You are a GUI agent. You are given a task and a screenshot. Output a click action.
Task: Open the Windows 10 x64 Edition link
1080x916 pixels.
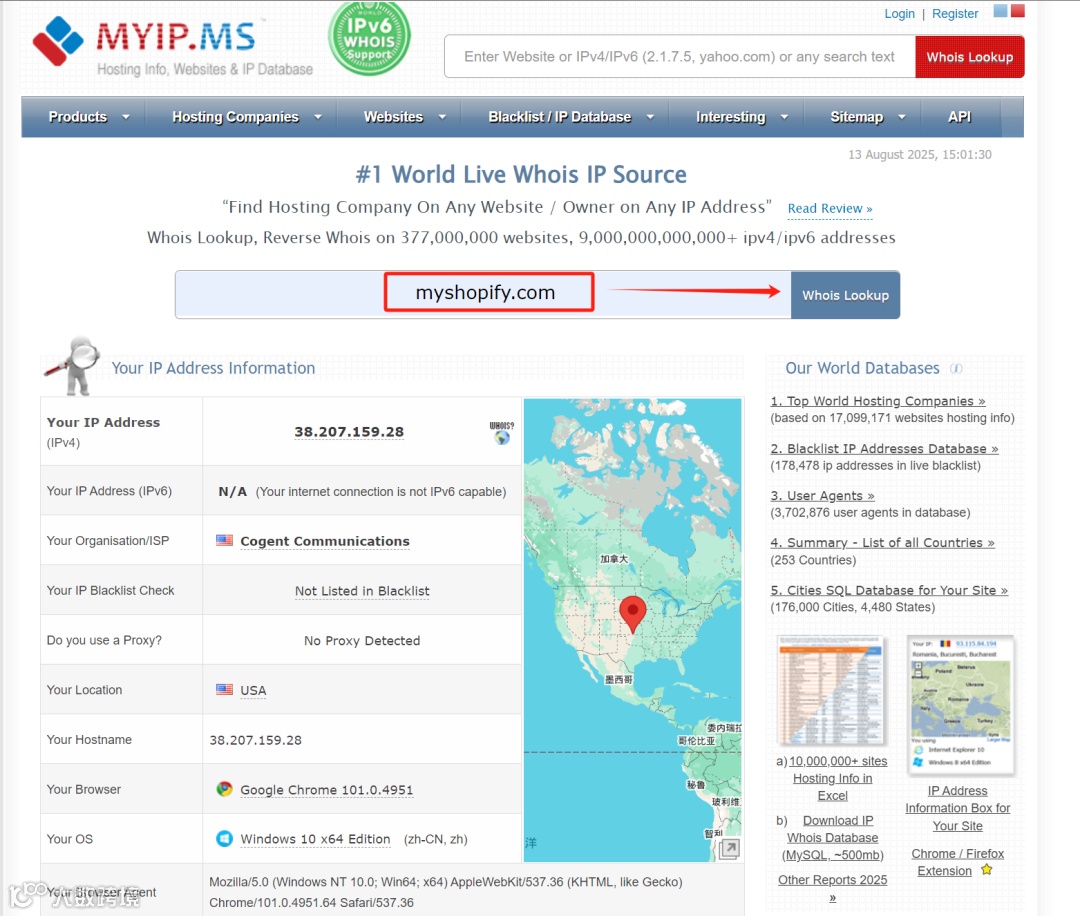[x=315, y=840]
